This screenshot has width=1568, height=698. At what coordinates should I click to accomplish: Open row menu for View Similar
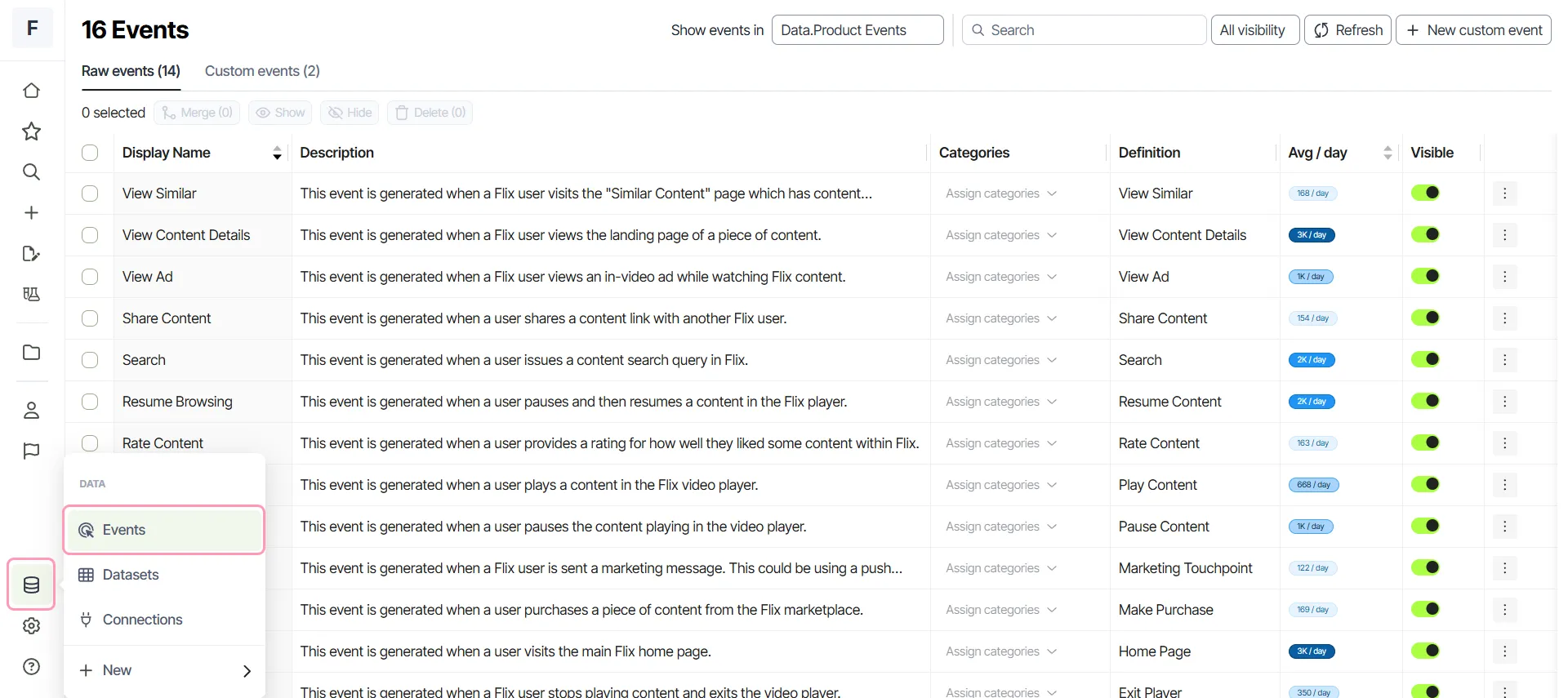(1504, 193)
